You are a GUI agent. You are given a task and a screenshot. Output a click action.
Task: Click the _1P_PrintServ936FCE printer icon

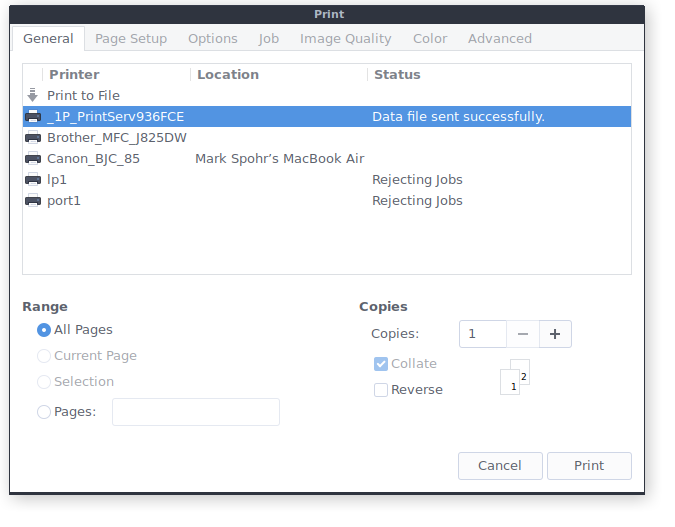[x=33, y=117]
